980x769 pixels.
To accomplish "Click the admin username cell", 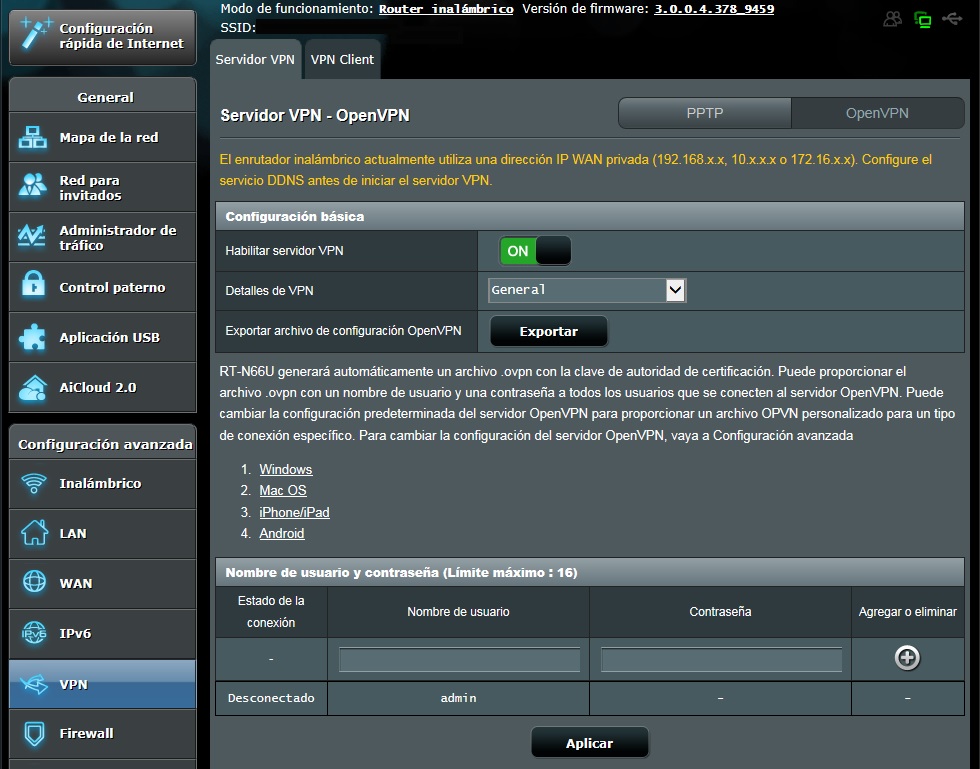I will click(458, 698).
